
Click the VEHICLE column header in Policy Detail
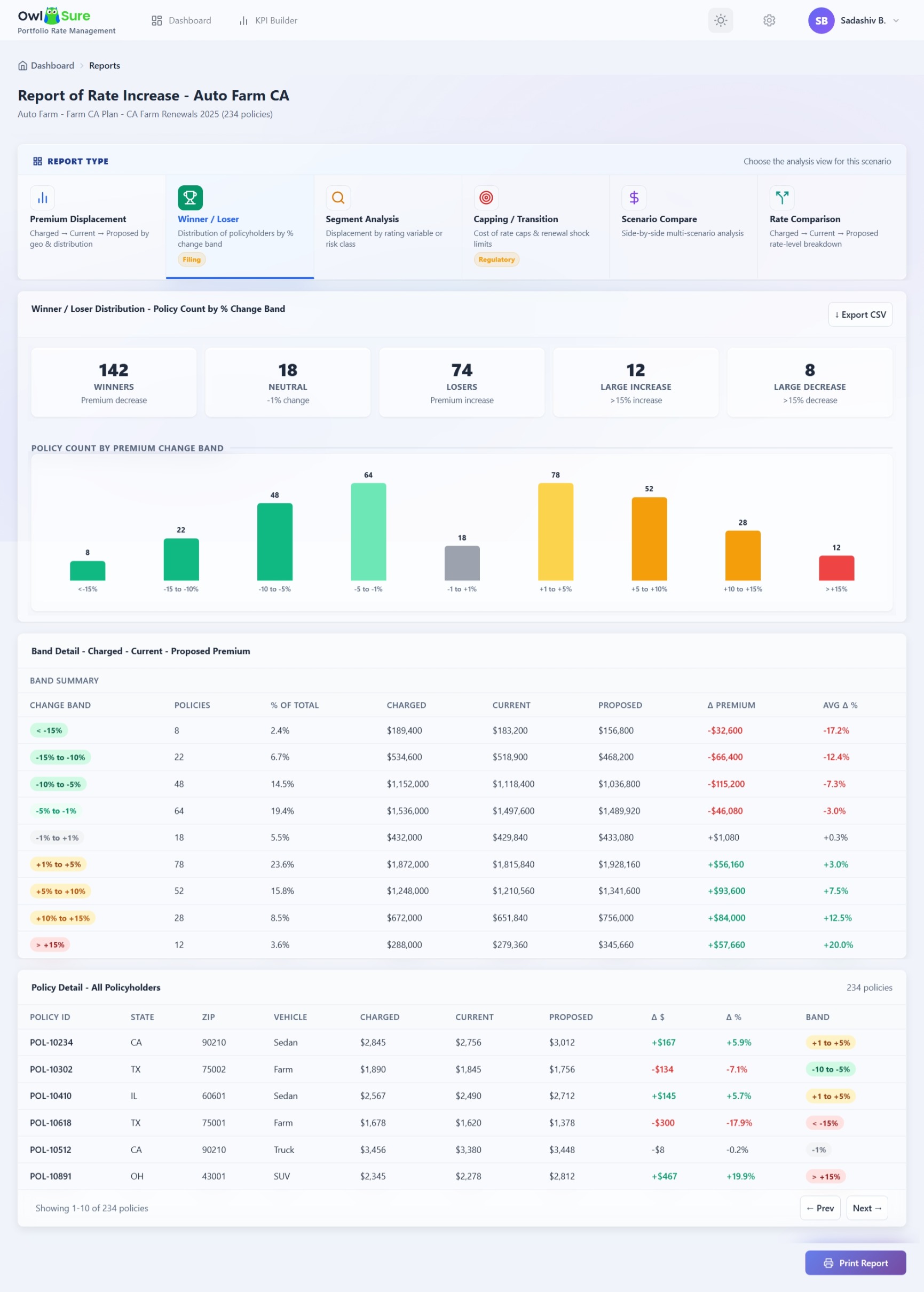[290, 1017]
